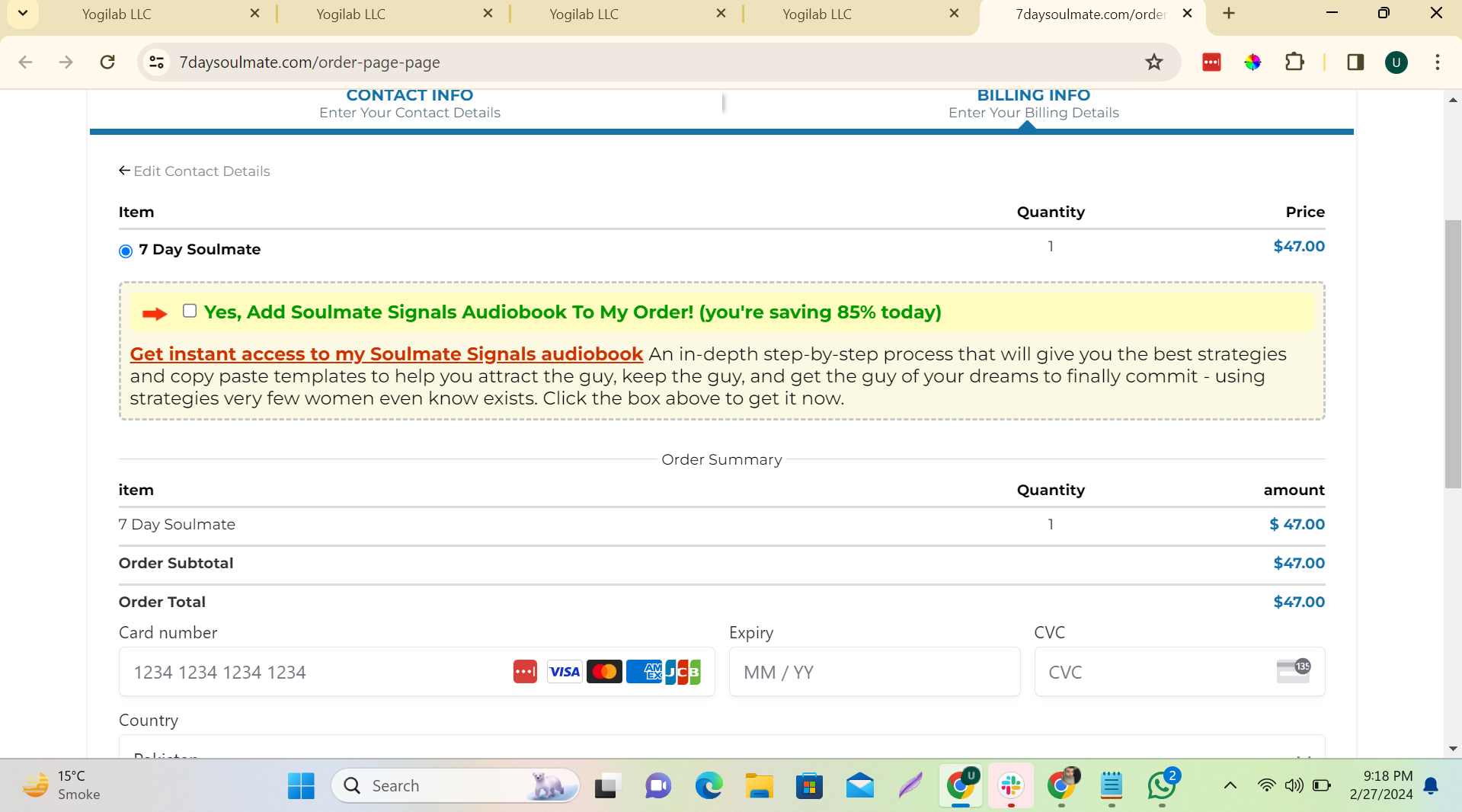This screenshot has width=1462, height=812.
Task: Click the CVC card hint icon
Action: click(x=1293, y=671)
